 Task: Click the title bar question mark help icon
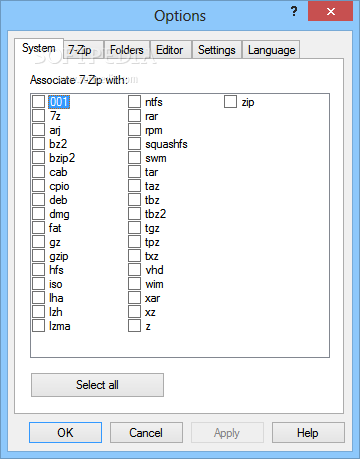tap(294, 12)
